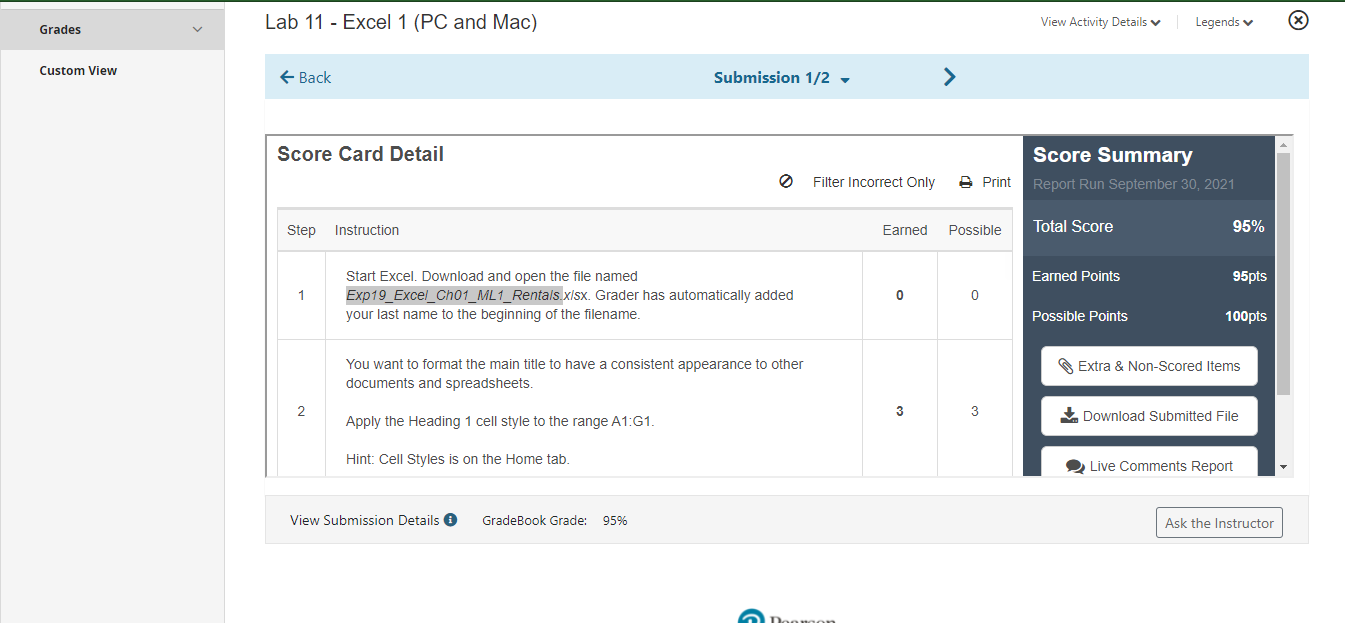Image resolution: width=1345 pixels, height=623 pixels.
Task: Click the Earned column header
Action: [x=905, y=230]
